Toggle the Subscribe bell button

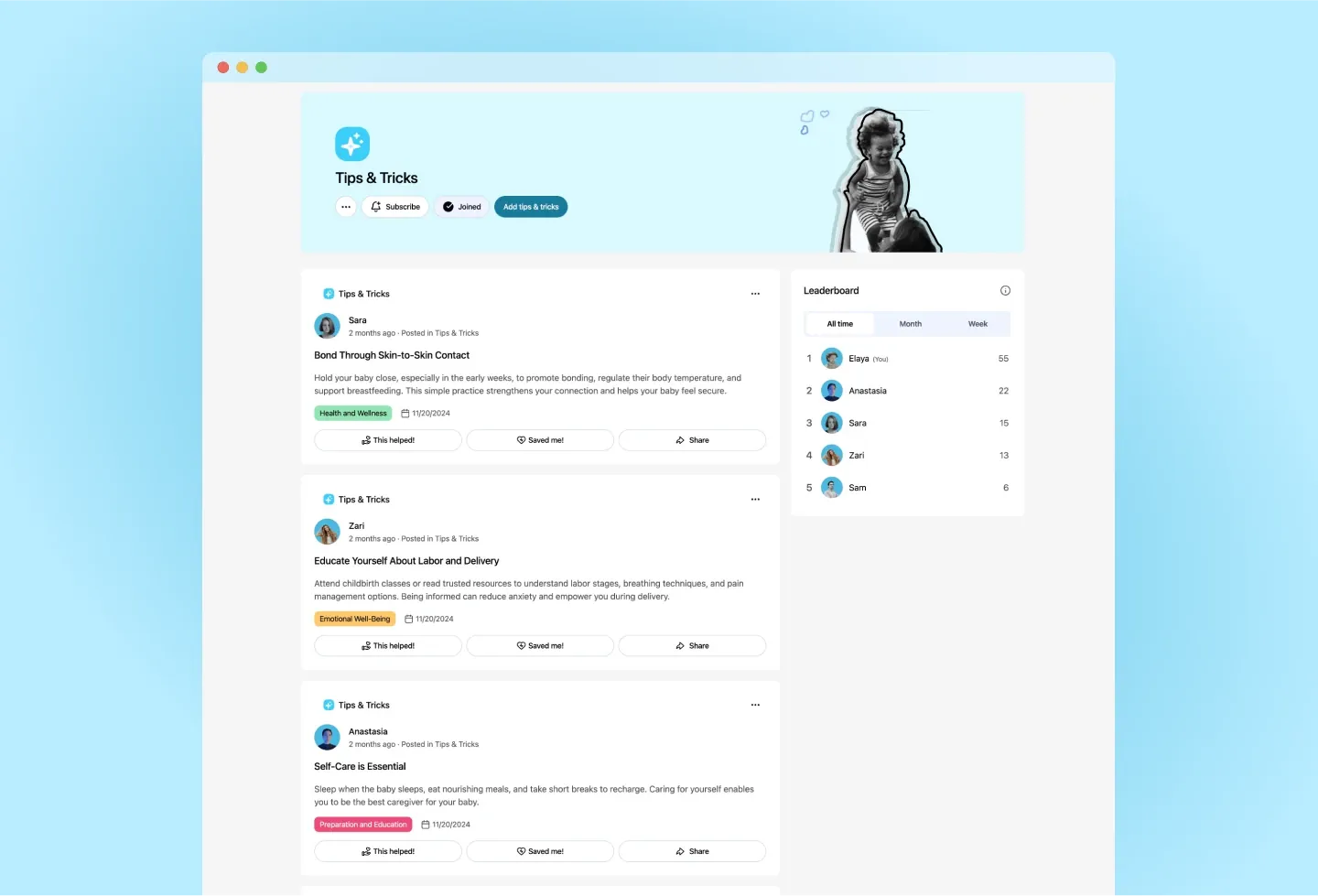[x=395, y=207]
